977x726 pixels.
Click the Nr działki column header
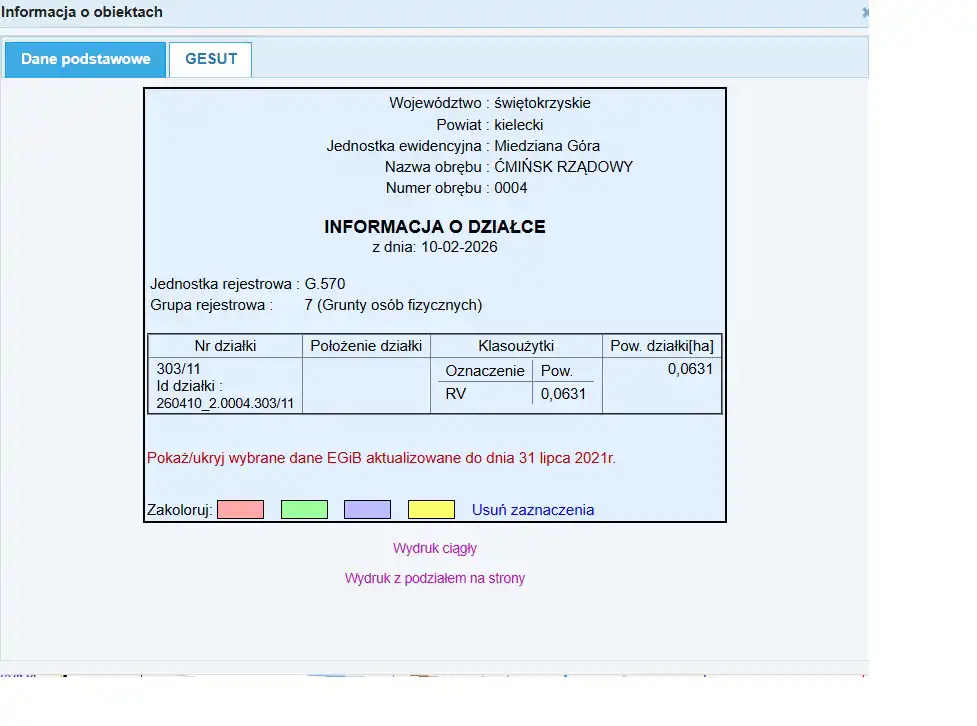pos(225,346)
